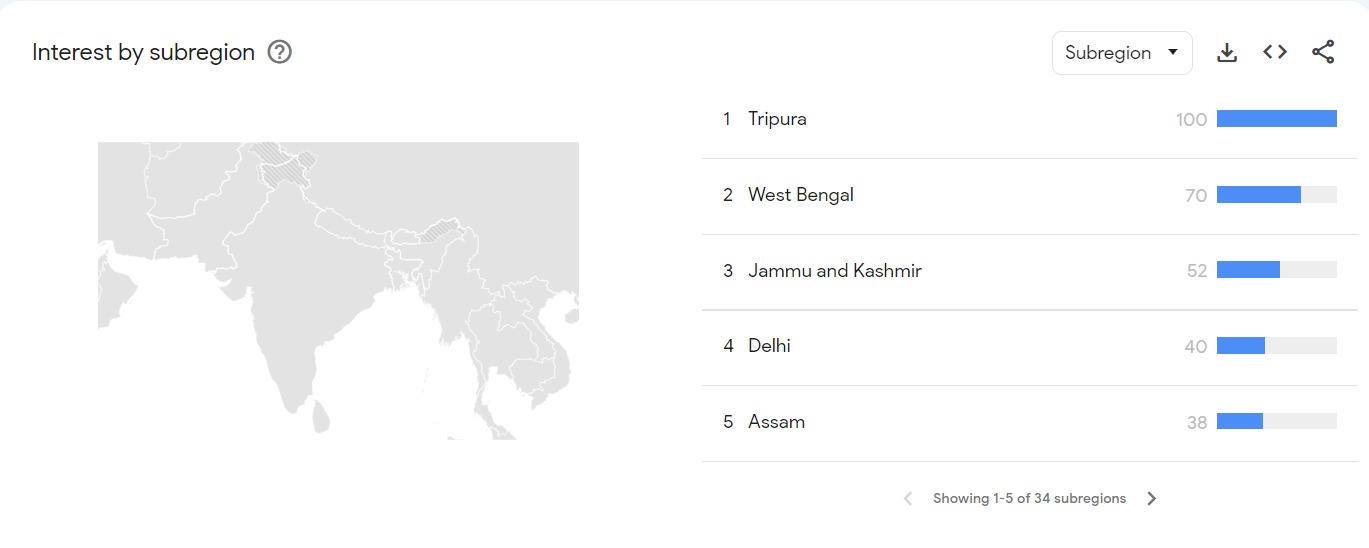This screenshot has width=1369, height=548.
Task: Open the Subregion dropdown menu
Action: click(1121, 53)
